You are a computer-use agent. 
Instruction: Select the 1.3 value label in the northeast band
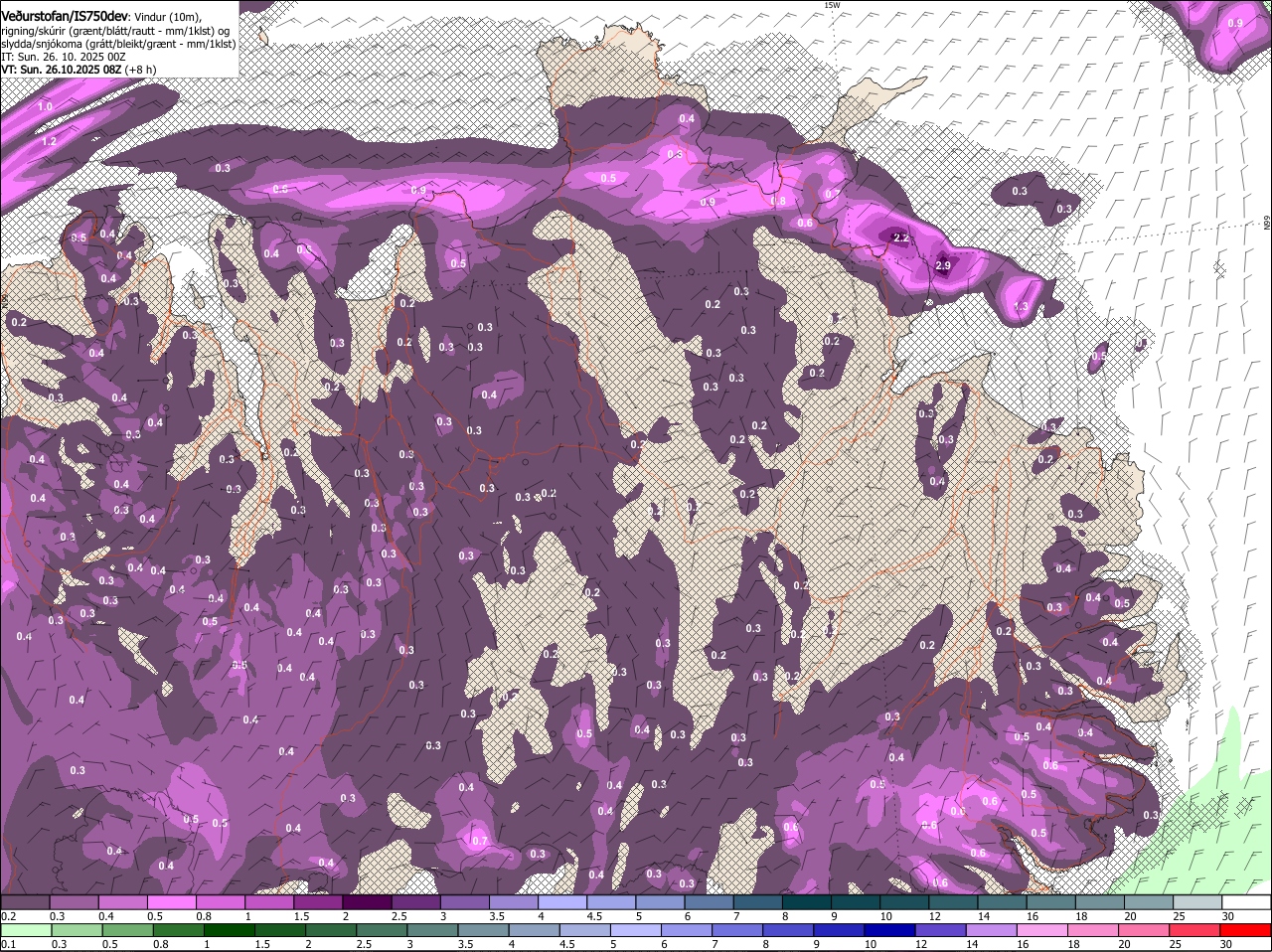coord(1021,307)
